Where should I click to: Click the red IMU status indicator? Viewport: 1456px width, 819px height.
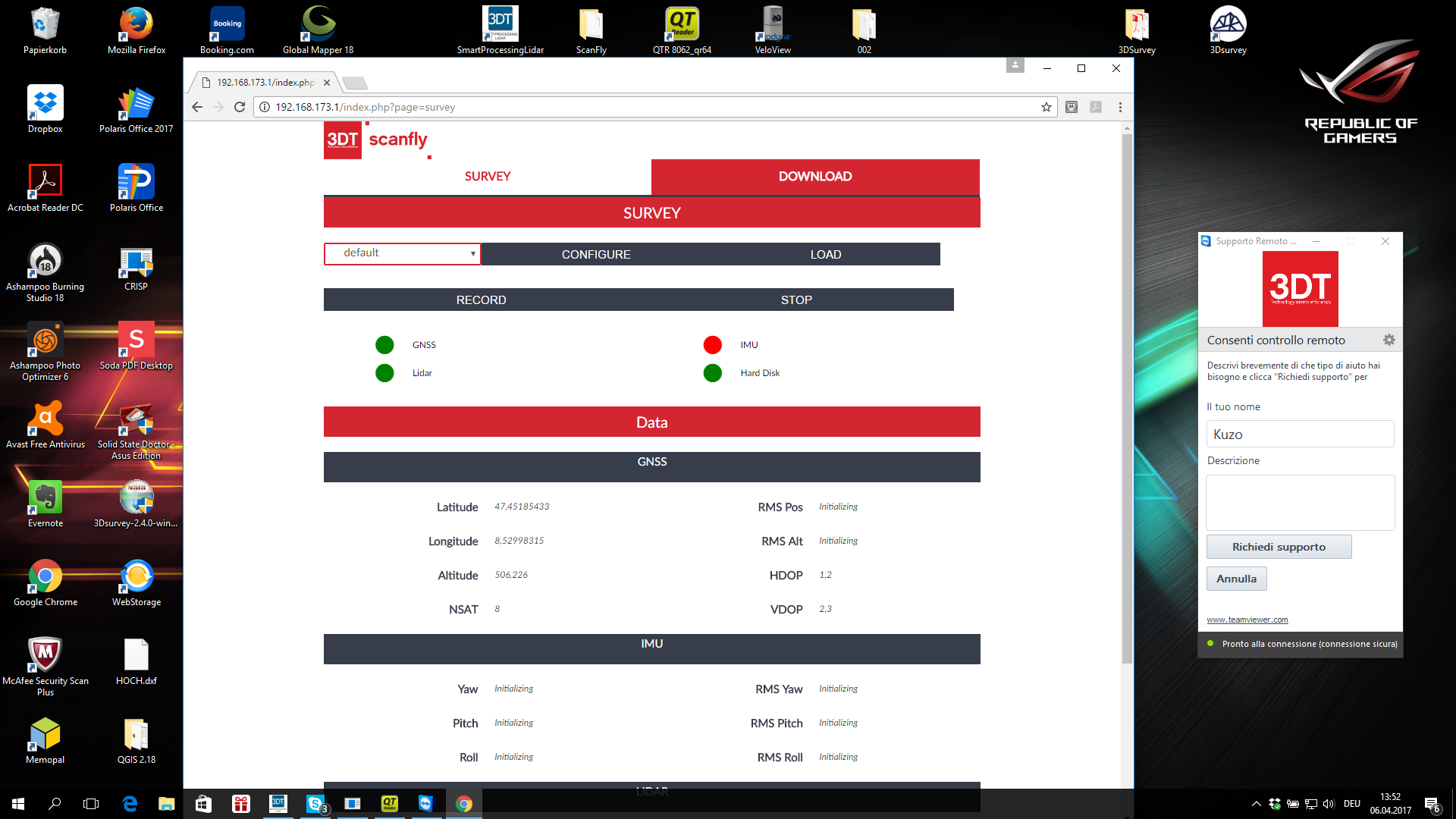(712, 345)
